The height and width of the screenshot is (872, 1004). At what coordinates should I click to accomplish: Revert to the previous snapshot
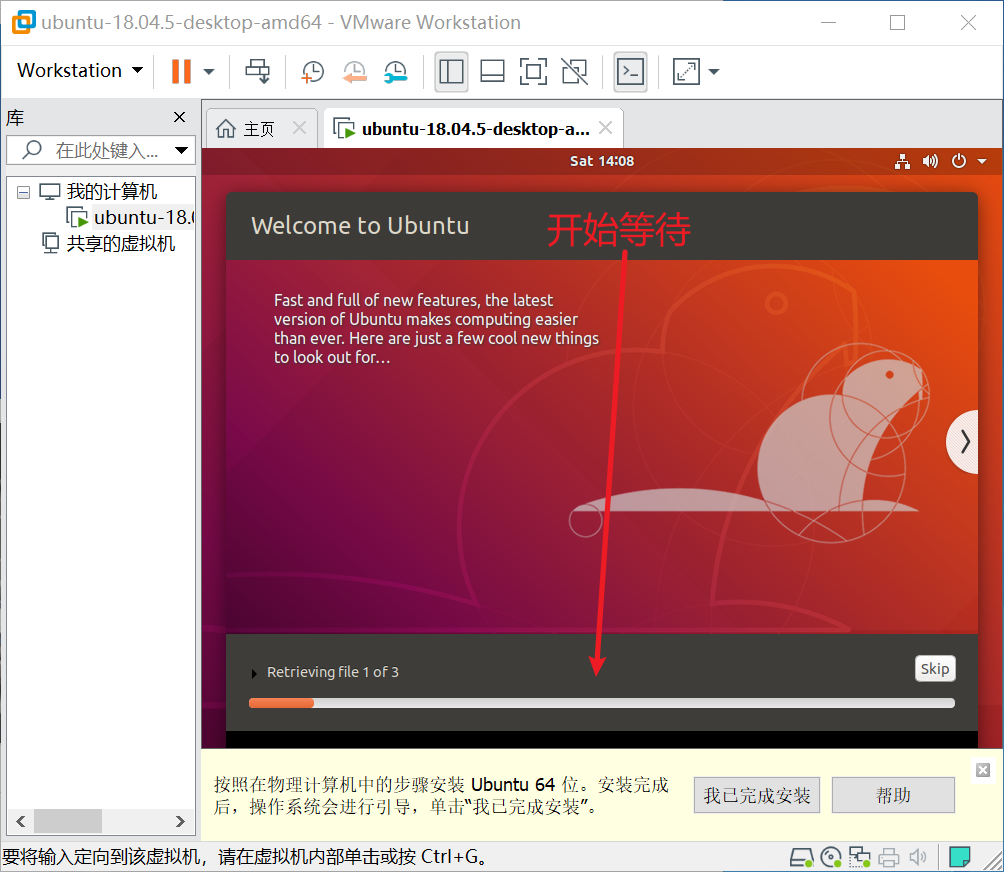[354, 72]
